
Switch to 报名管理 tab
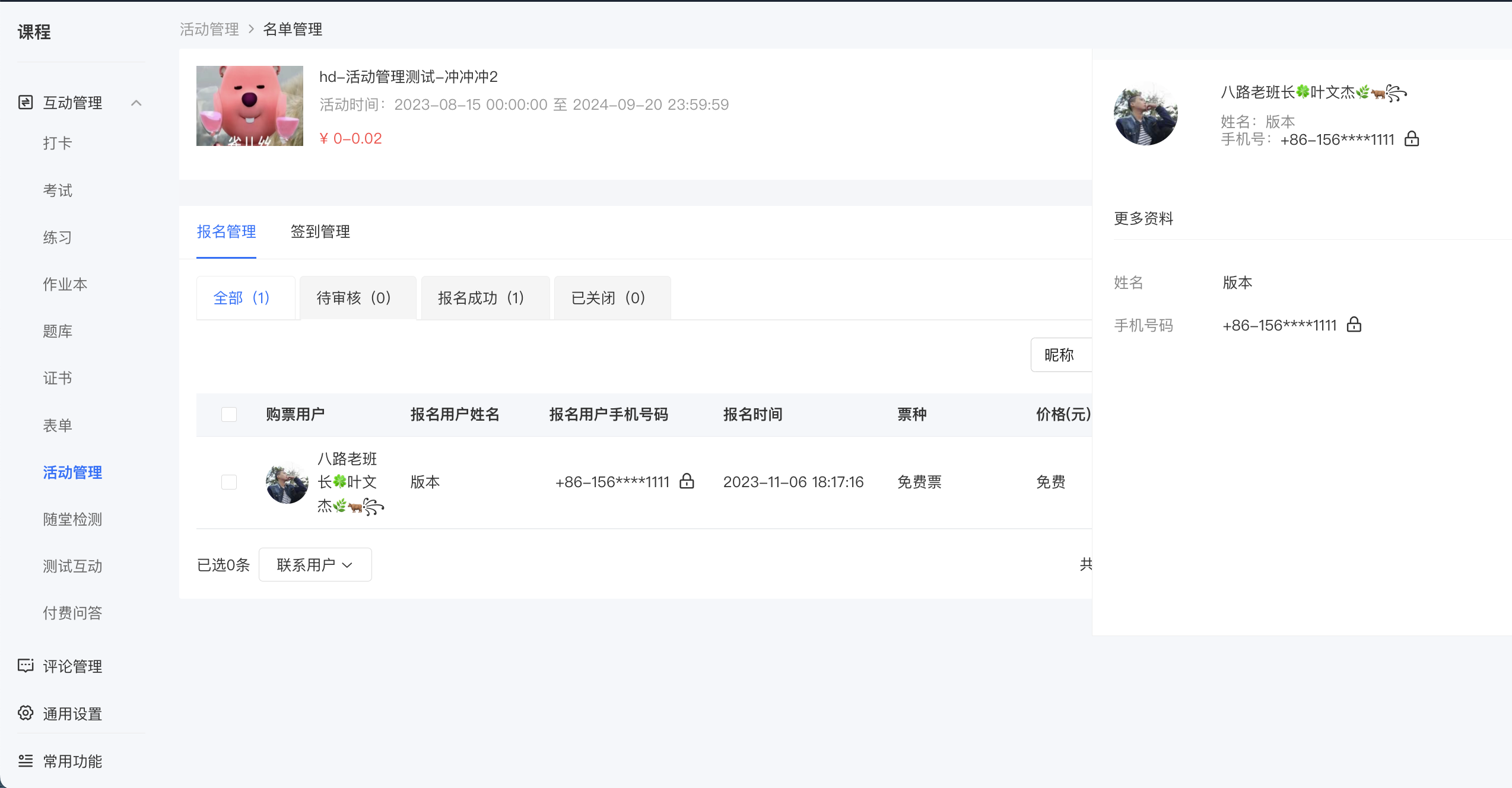pyautogui.click(x=226, y=231)
